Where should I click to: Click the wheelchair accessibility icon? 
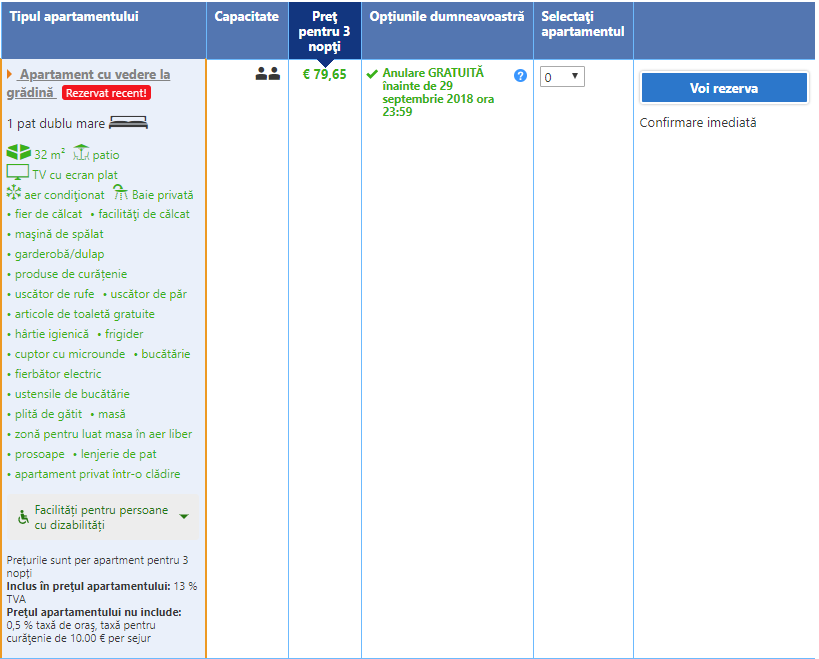23,517
